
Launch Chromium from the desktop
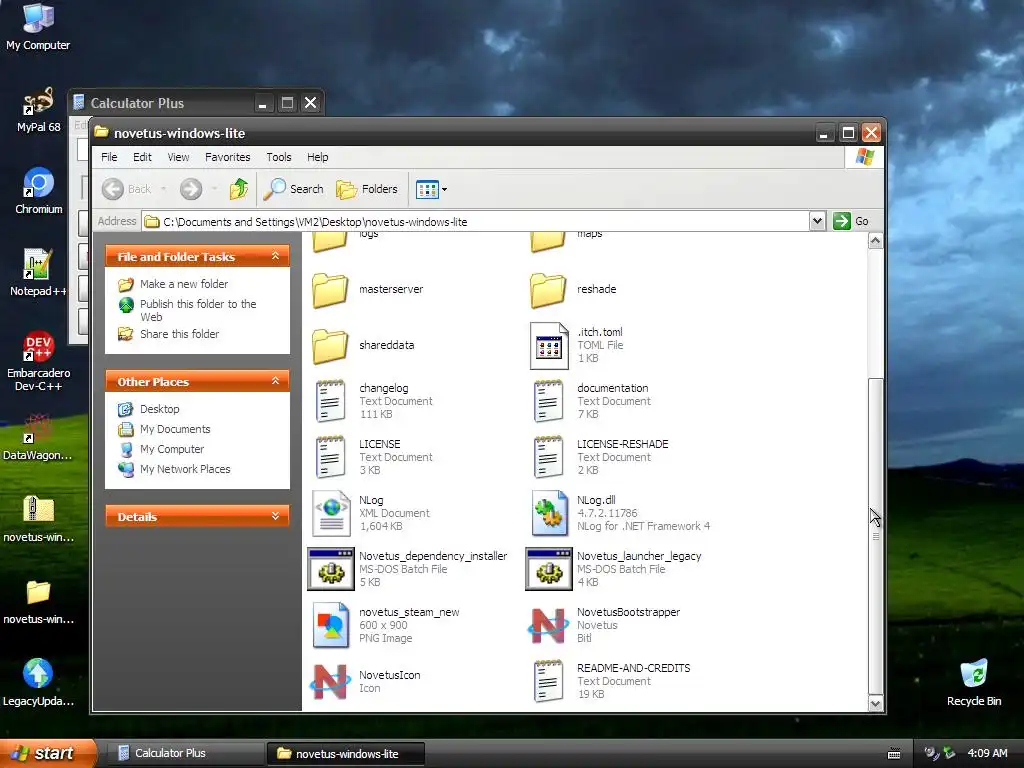coord(39,191)
